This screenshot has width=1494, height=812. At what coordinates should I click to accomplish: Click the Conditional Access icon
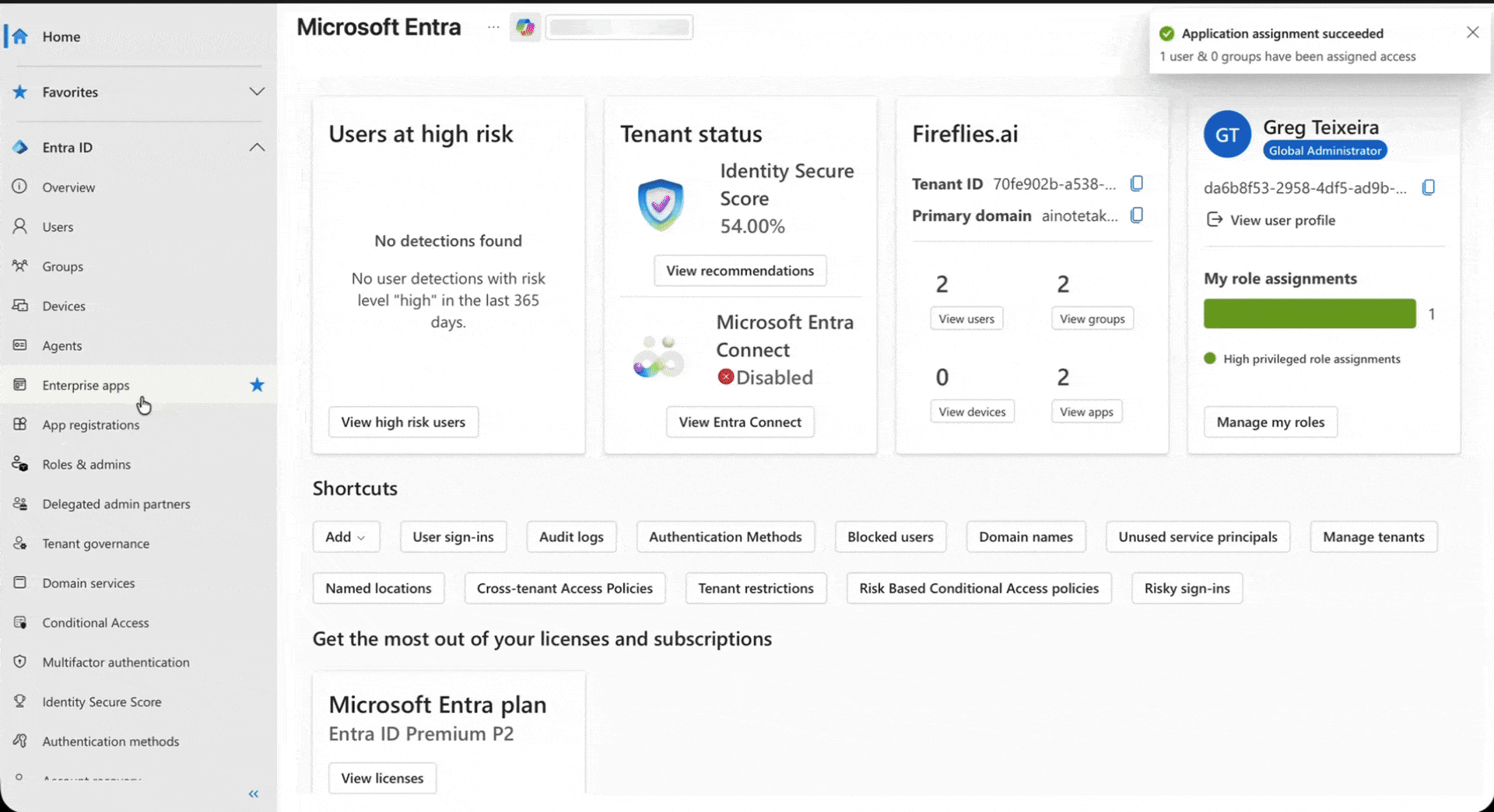click(x=20, y=622)
